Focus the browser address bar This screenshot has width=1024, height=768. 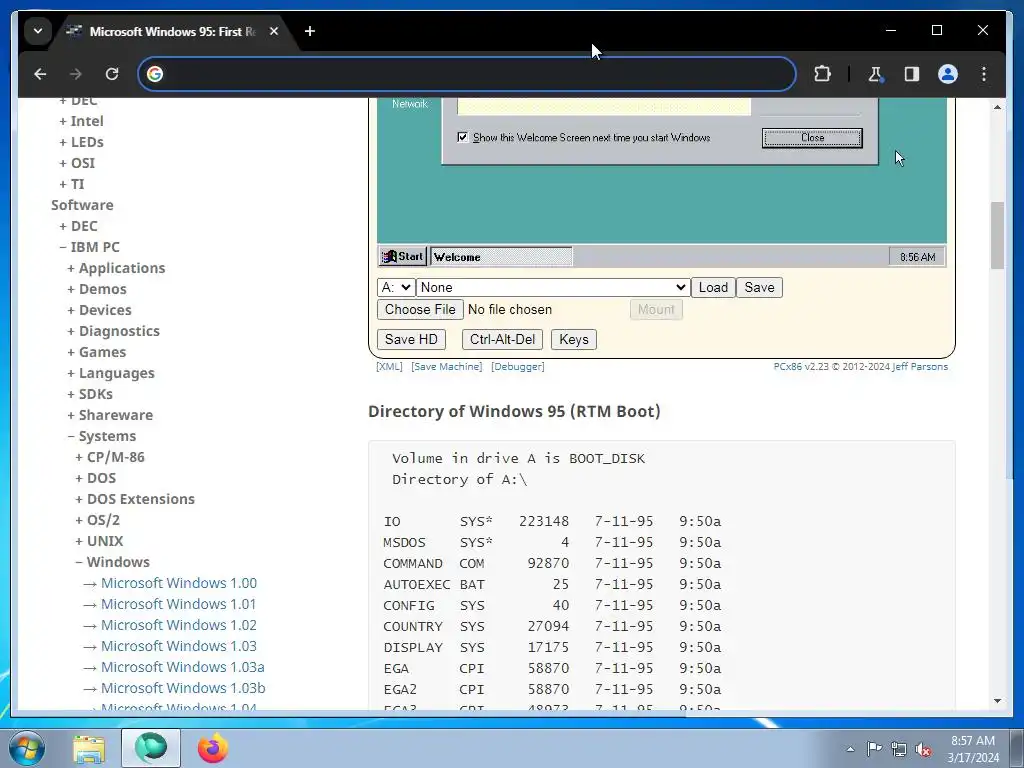467,74
